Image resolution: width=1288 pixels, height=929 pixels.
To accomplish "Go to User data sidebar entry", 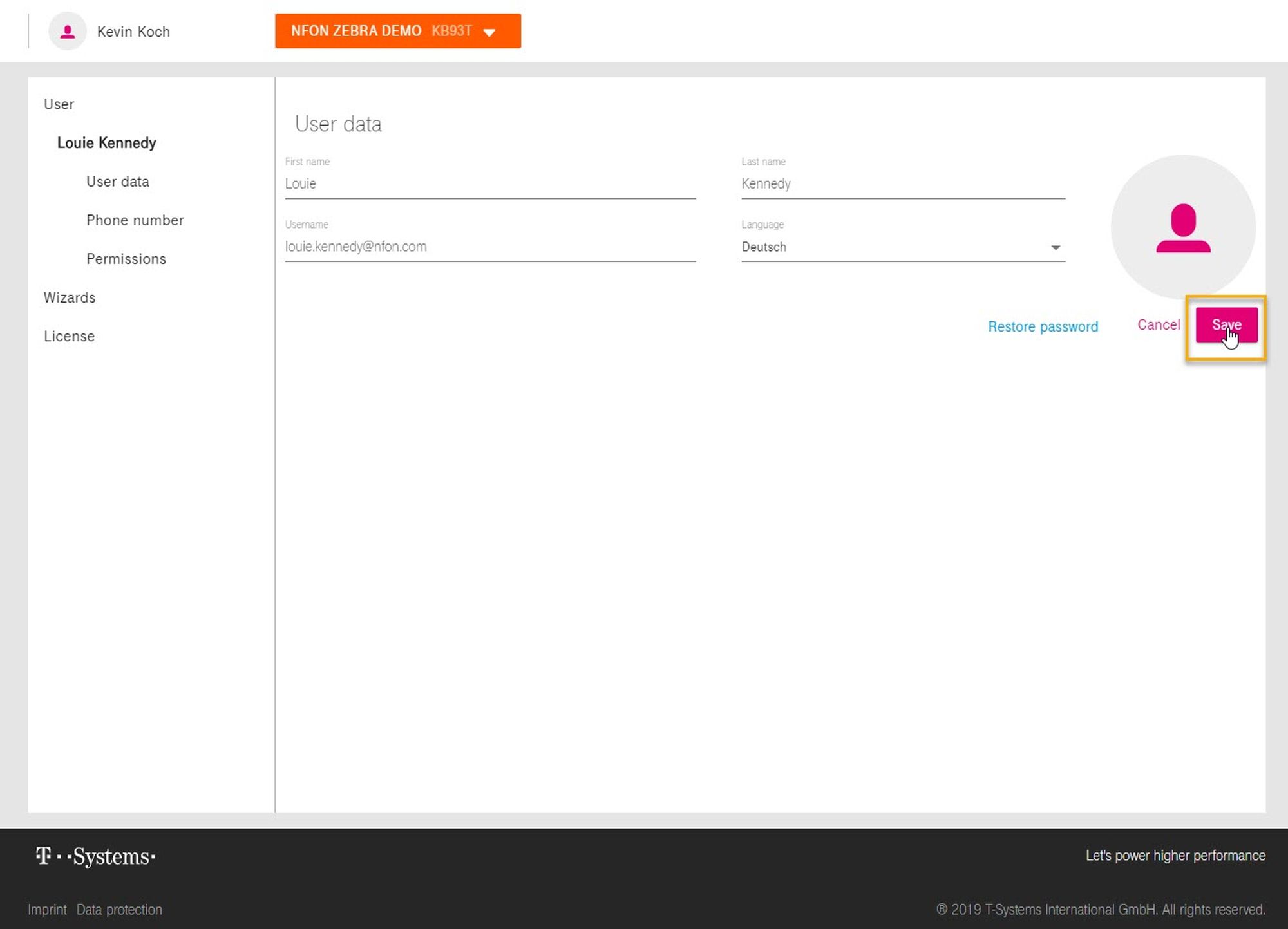I will pyautogui.click(x=118, y=182).
